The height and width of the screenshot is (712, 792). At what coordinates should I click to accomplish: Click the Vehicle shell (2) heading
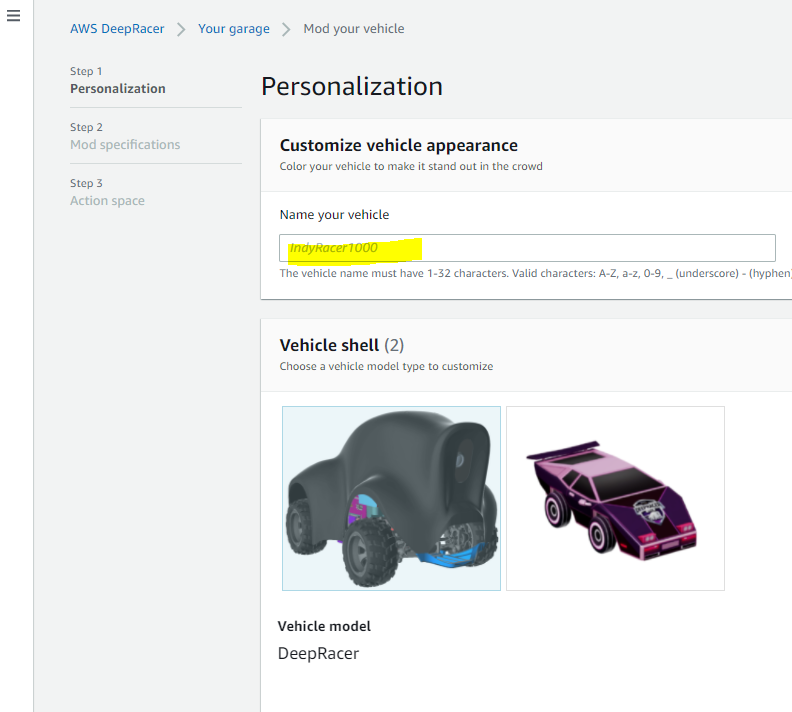coord(342,345)
